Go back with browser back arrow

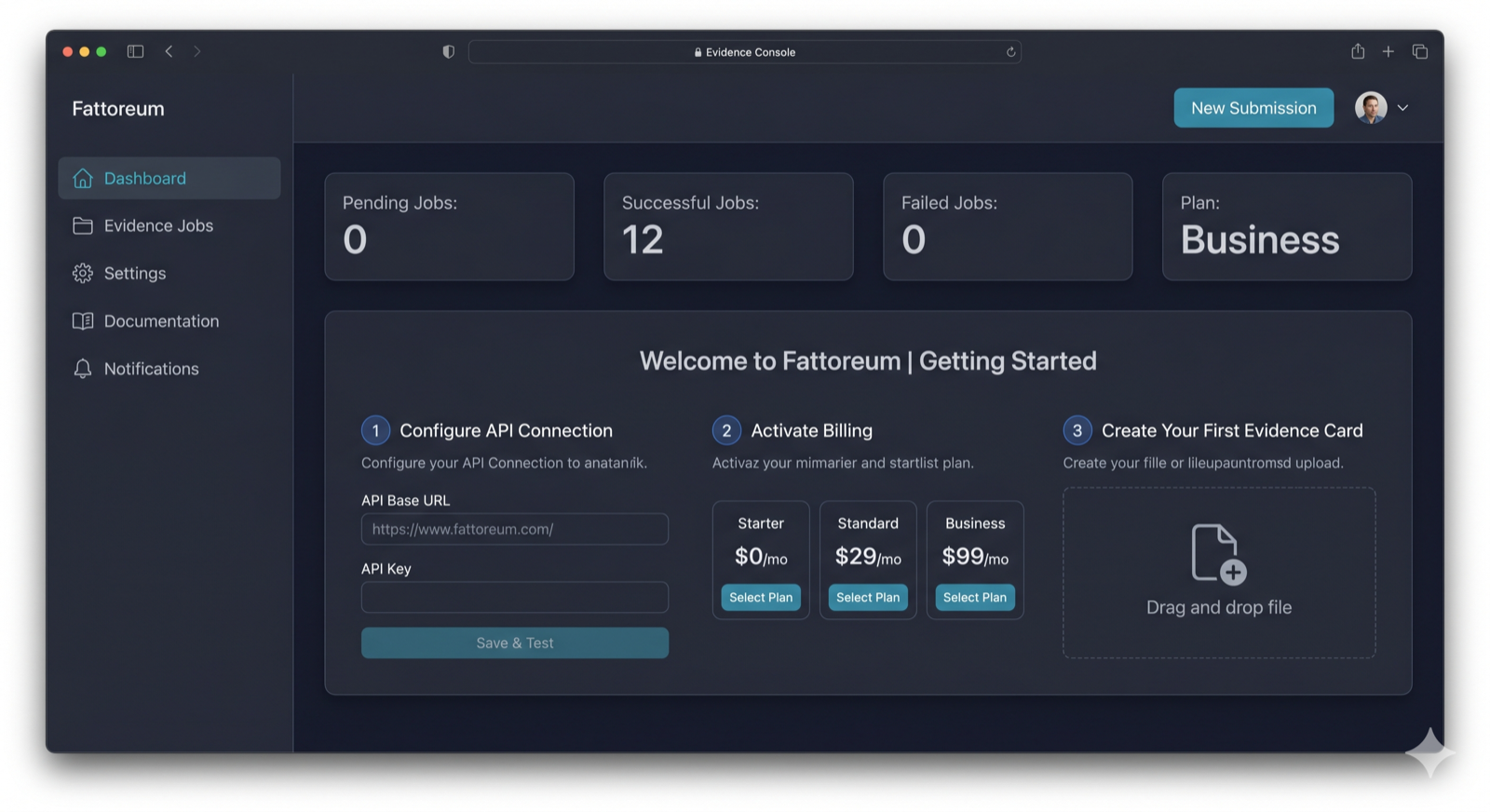[x=169, y=51]
